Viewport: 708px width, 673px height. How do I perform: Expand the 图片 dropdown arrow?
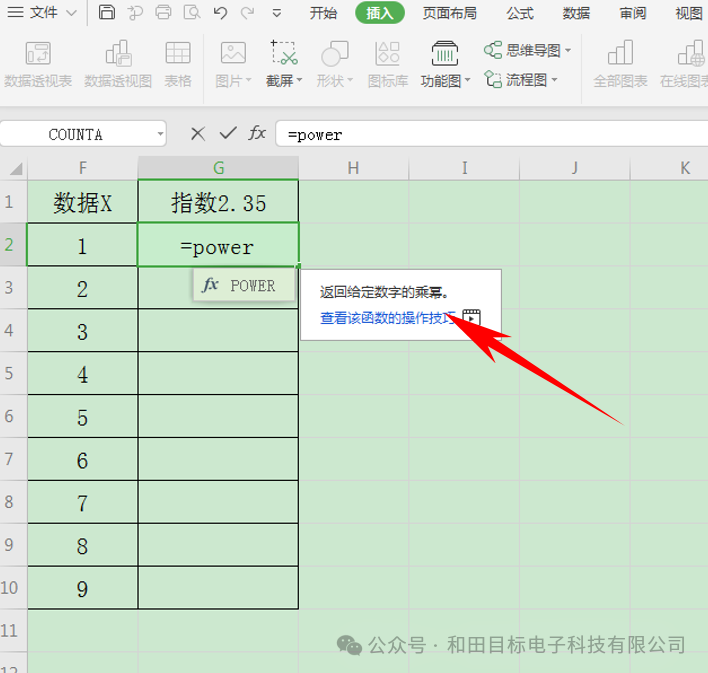(x=248, y=81)
